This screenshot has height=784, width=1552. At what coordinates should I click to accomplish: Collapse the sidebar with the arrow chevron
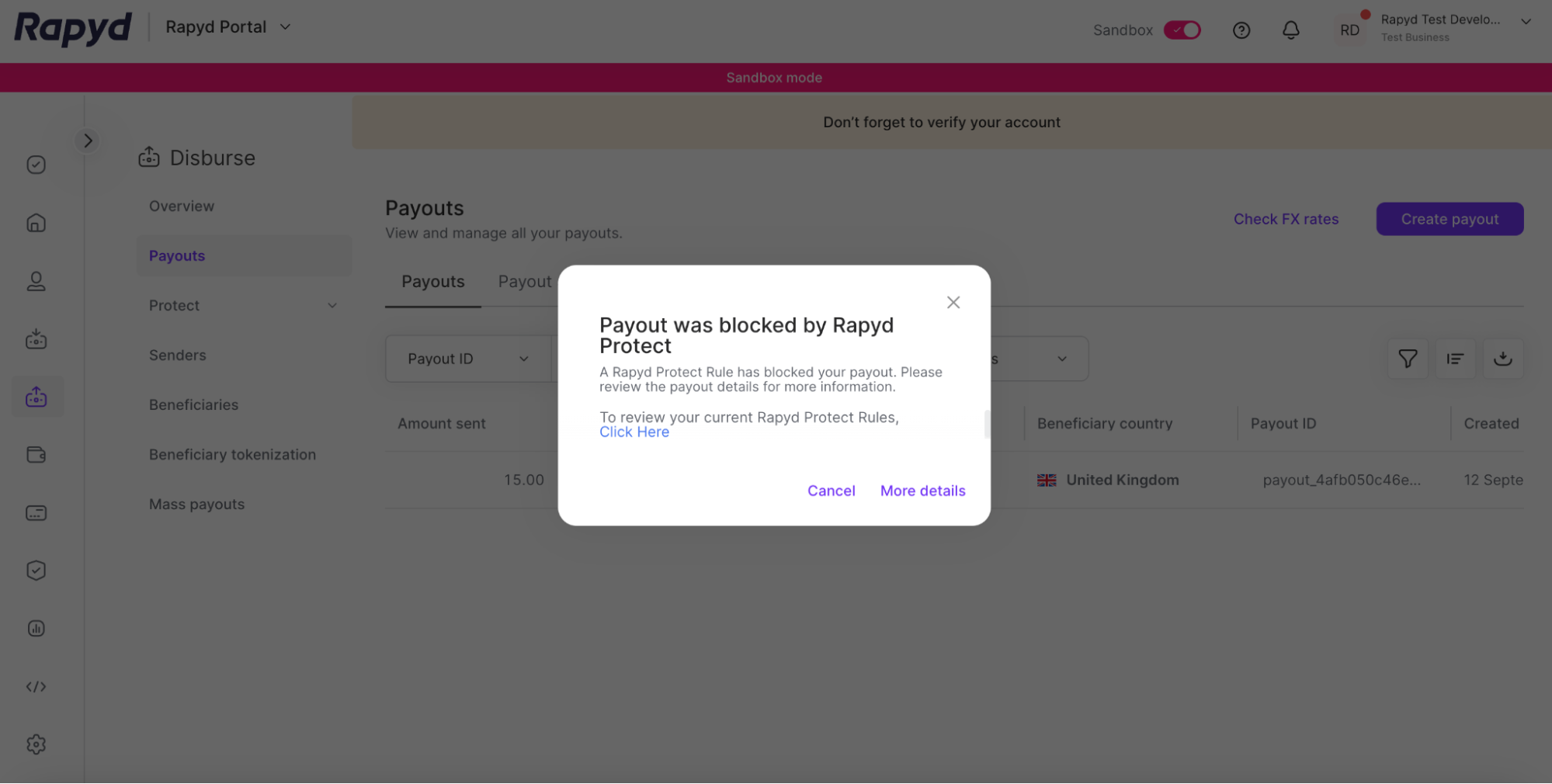88,140
